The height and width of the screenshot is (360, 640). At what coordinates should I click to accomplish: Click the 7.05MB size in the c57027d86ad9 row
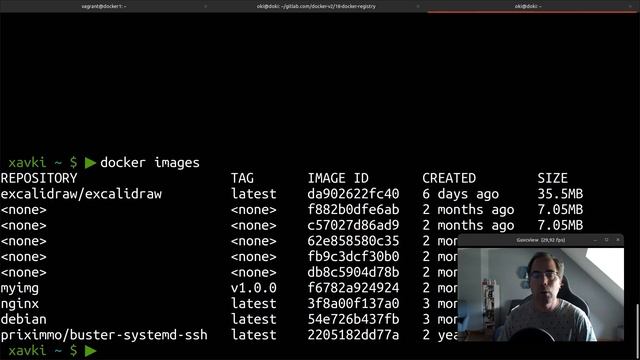coord(560,225)
